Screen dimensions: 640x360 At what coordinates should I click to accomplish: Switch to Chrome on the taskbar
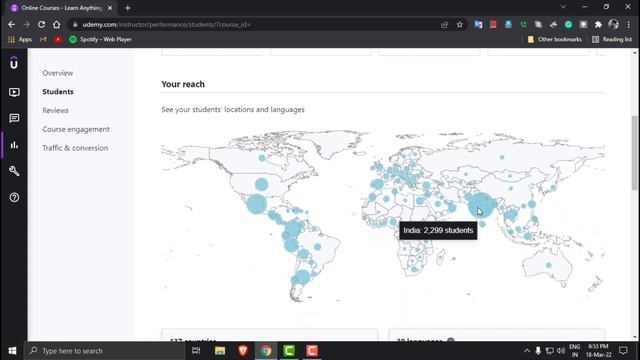pos(266,351)
